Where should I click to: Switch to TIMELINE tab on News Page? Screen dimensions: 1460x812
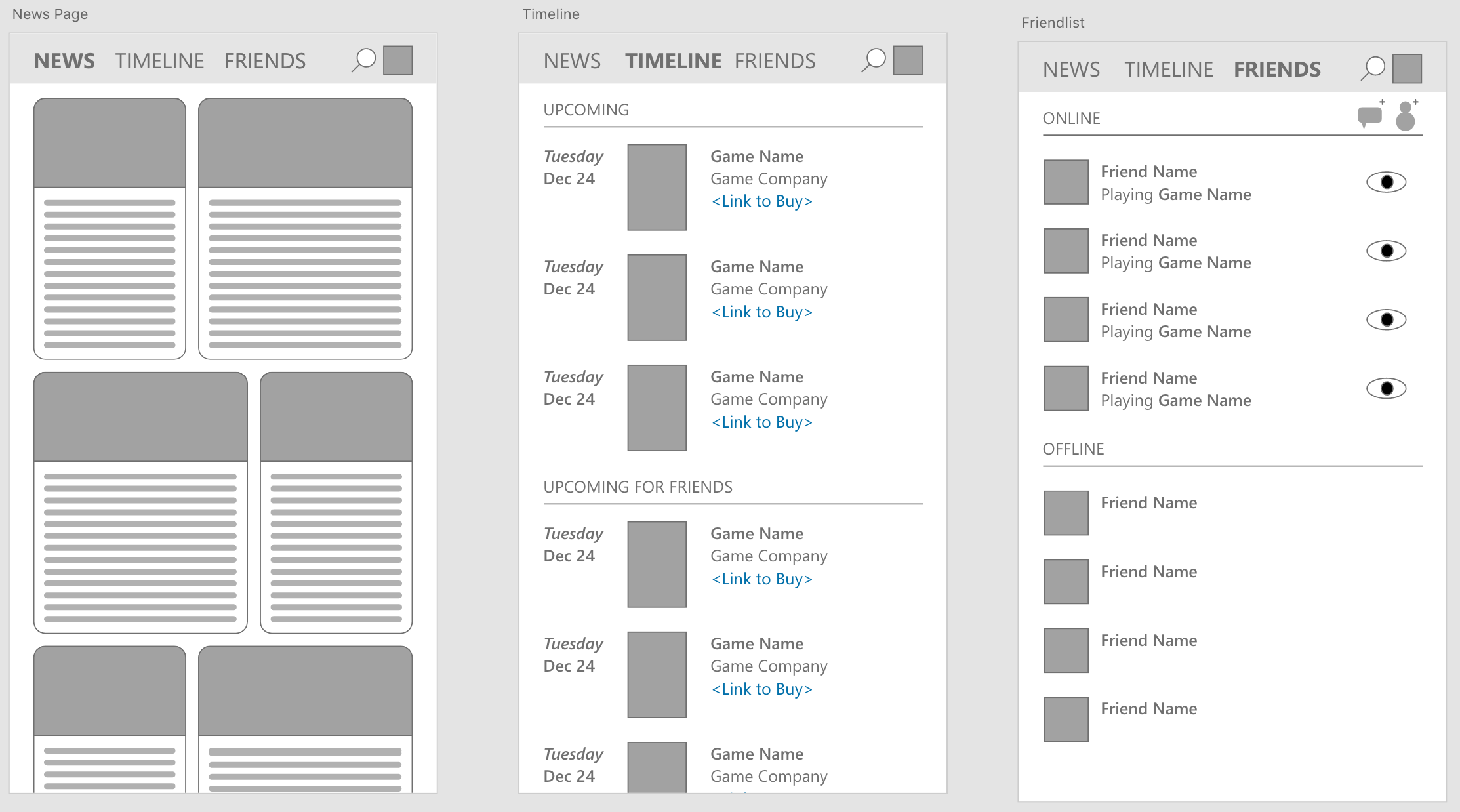coord(159,61)
